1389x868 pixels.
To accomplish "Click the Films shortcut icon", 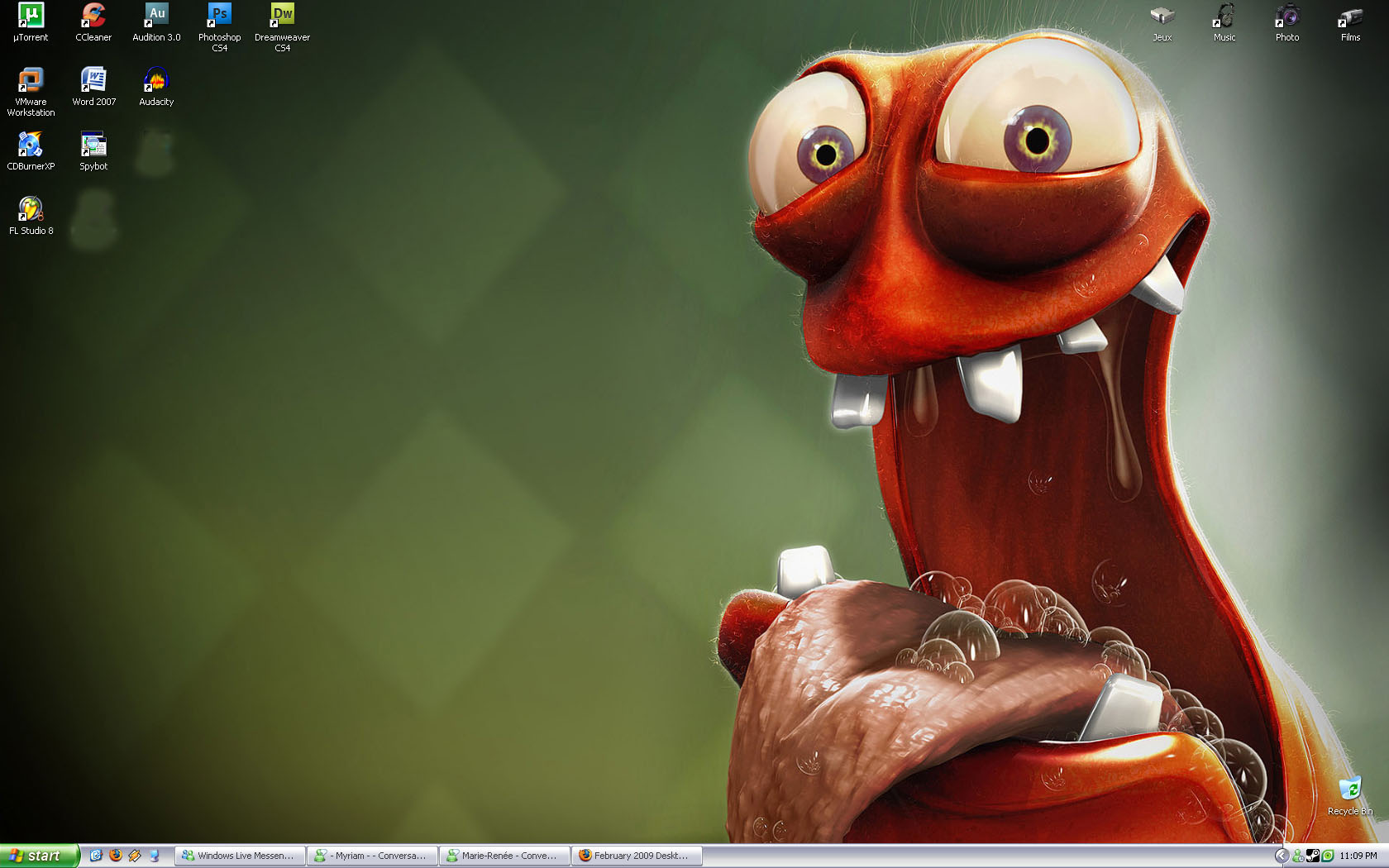I will click(x=1350, y=16).
